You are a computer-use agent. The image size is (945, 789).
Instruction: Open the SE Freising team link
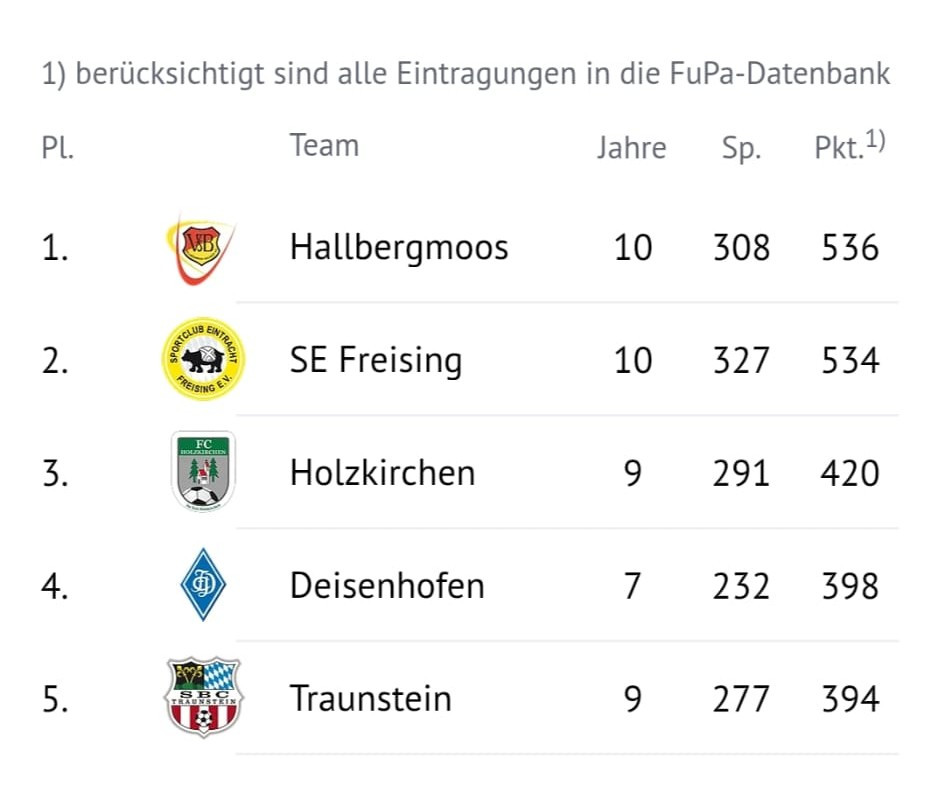(376, 360)
